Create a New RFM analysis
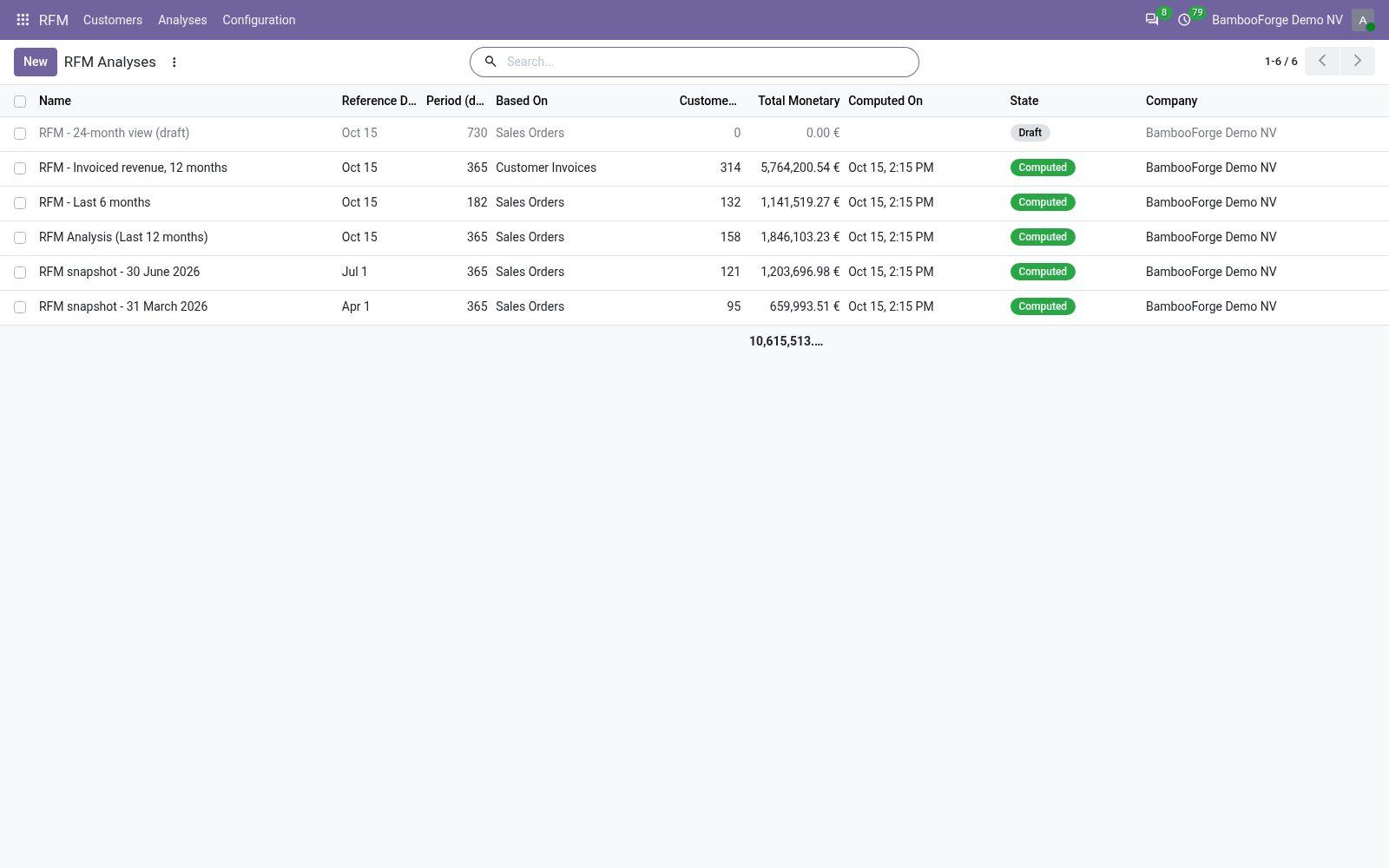This screenshot has width=1389, height=868. (36, 62)
